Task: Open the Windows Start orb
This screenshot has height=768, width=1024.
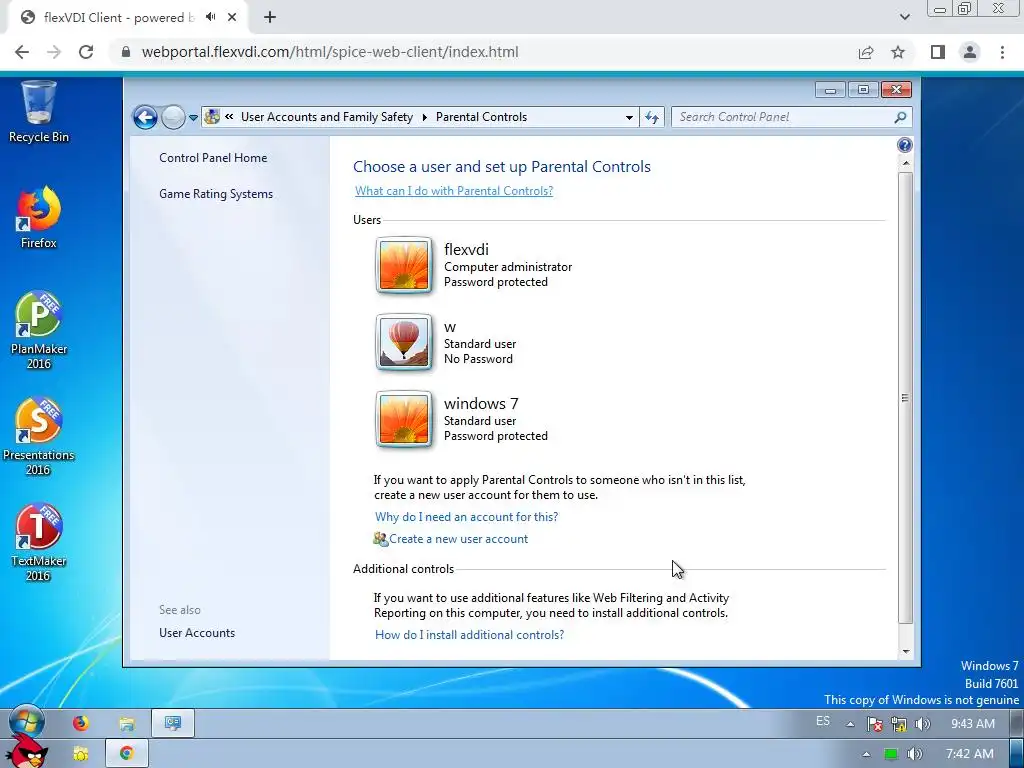Action: 27,723
